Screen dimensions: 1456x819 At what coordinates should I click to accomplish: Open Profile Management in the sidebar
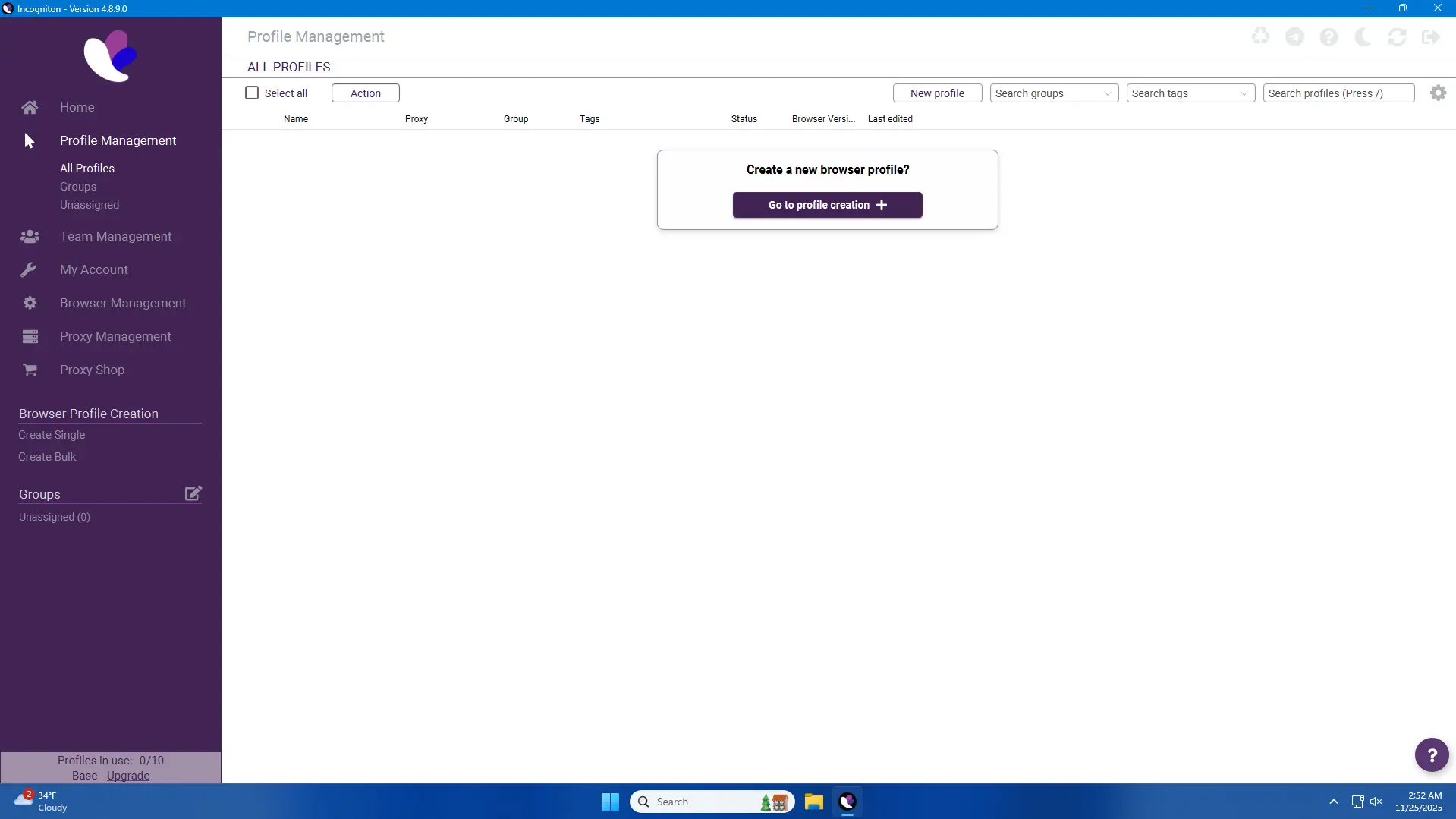click(x=118, y=140)
